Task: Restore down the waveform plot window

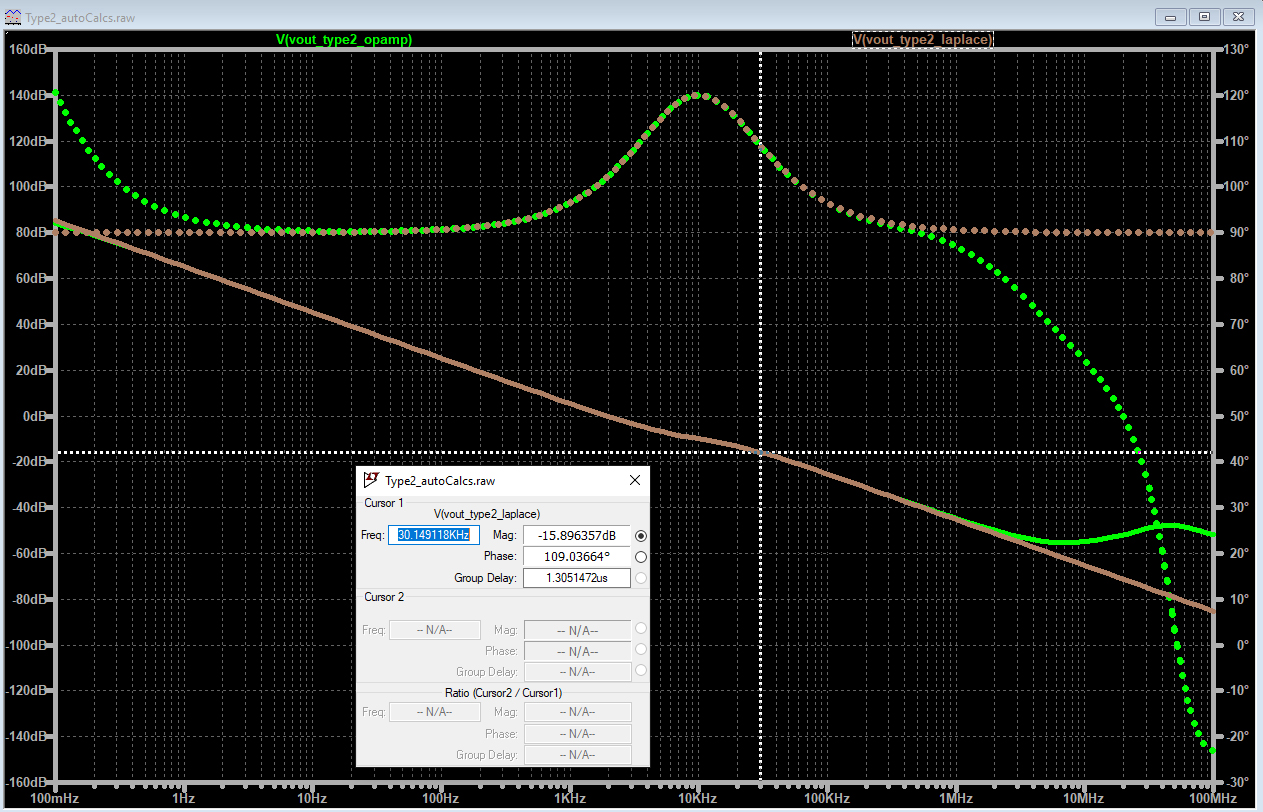Action: pyautogui.click(x=1205, y=16)
